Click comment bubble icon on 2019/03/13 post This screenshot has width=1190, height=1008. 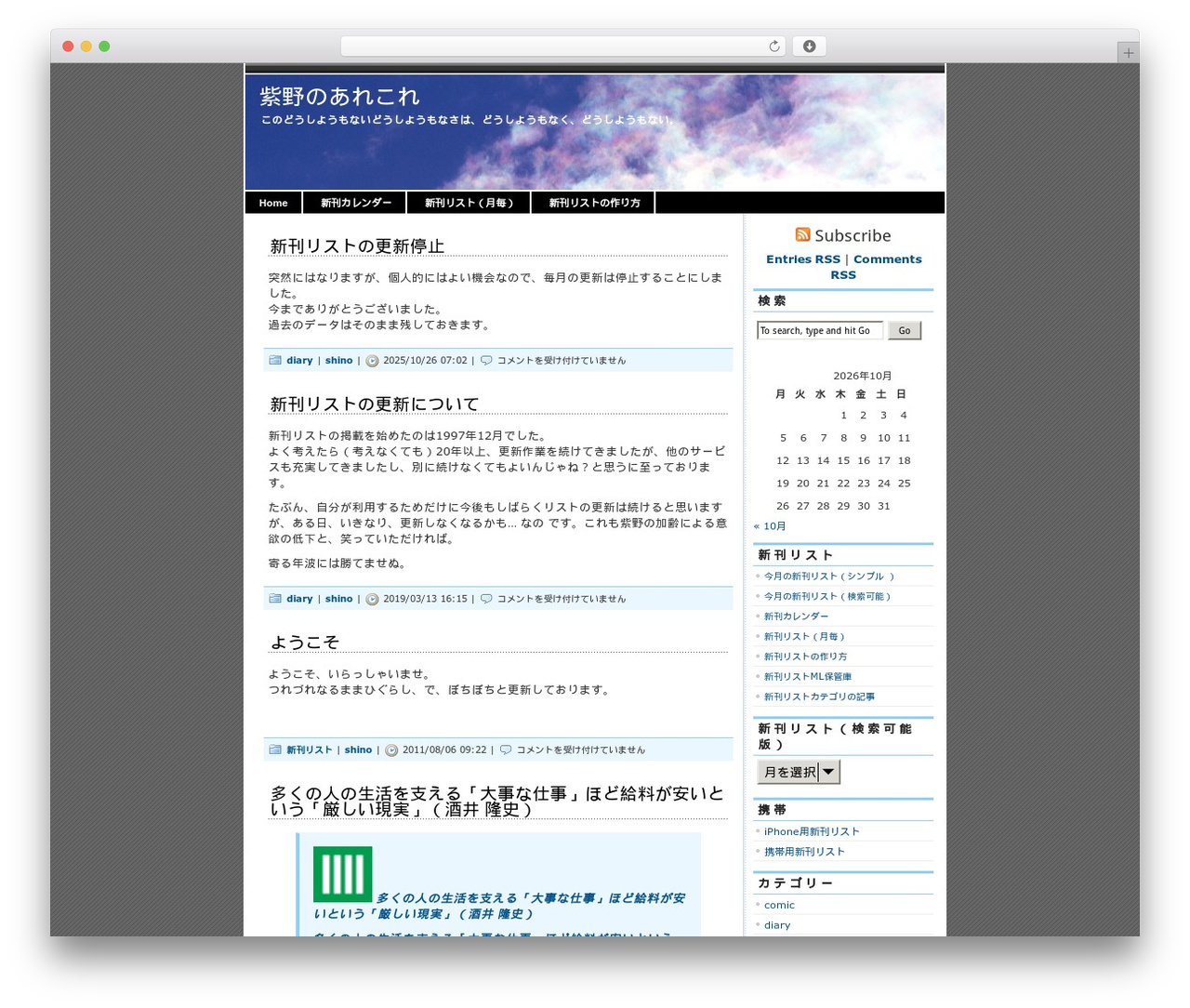tap(486, 599)
